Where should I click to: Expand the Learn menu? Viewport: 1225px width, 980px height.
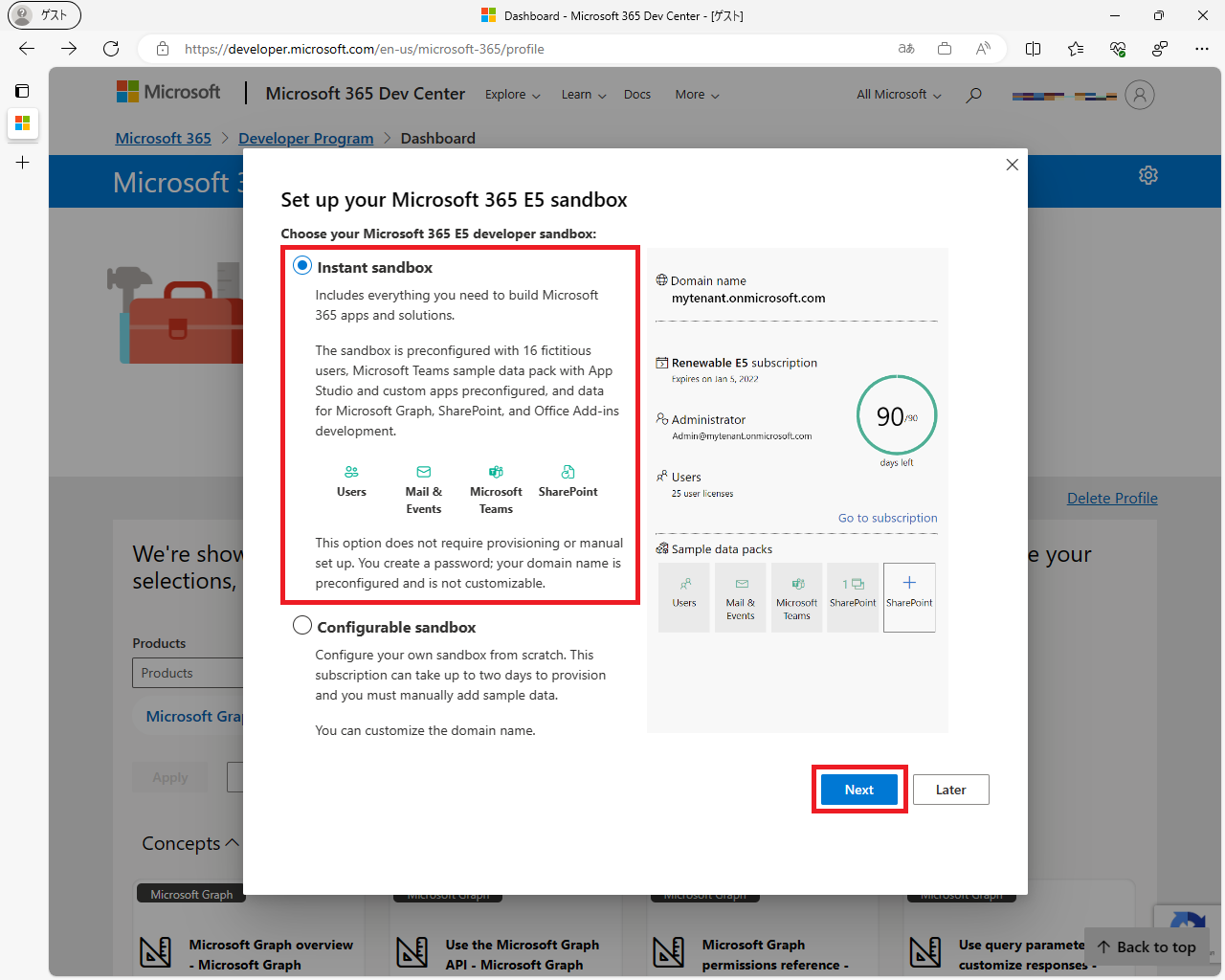[584, 95]
